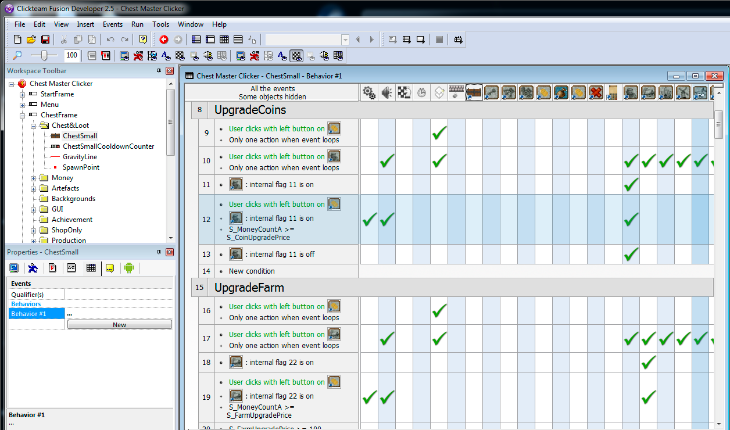
Task: Open the Runtime Options properties tab icon
Action: click(x=52, y=268)
